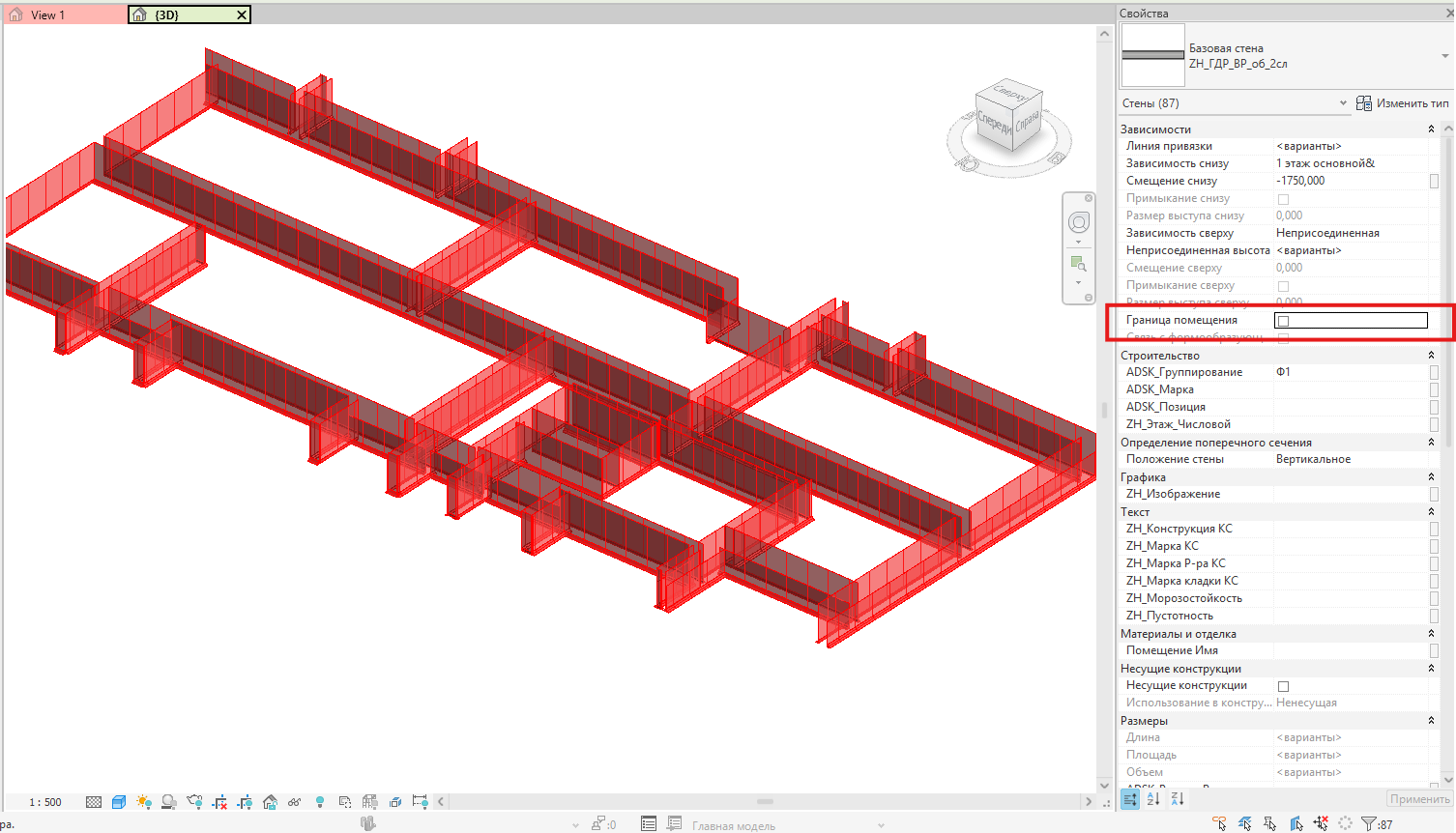Open the Стены (87) filter dropdown
The width and height of the screenshot is (1456, 833).
coord(1235,103)
